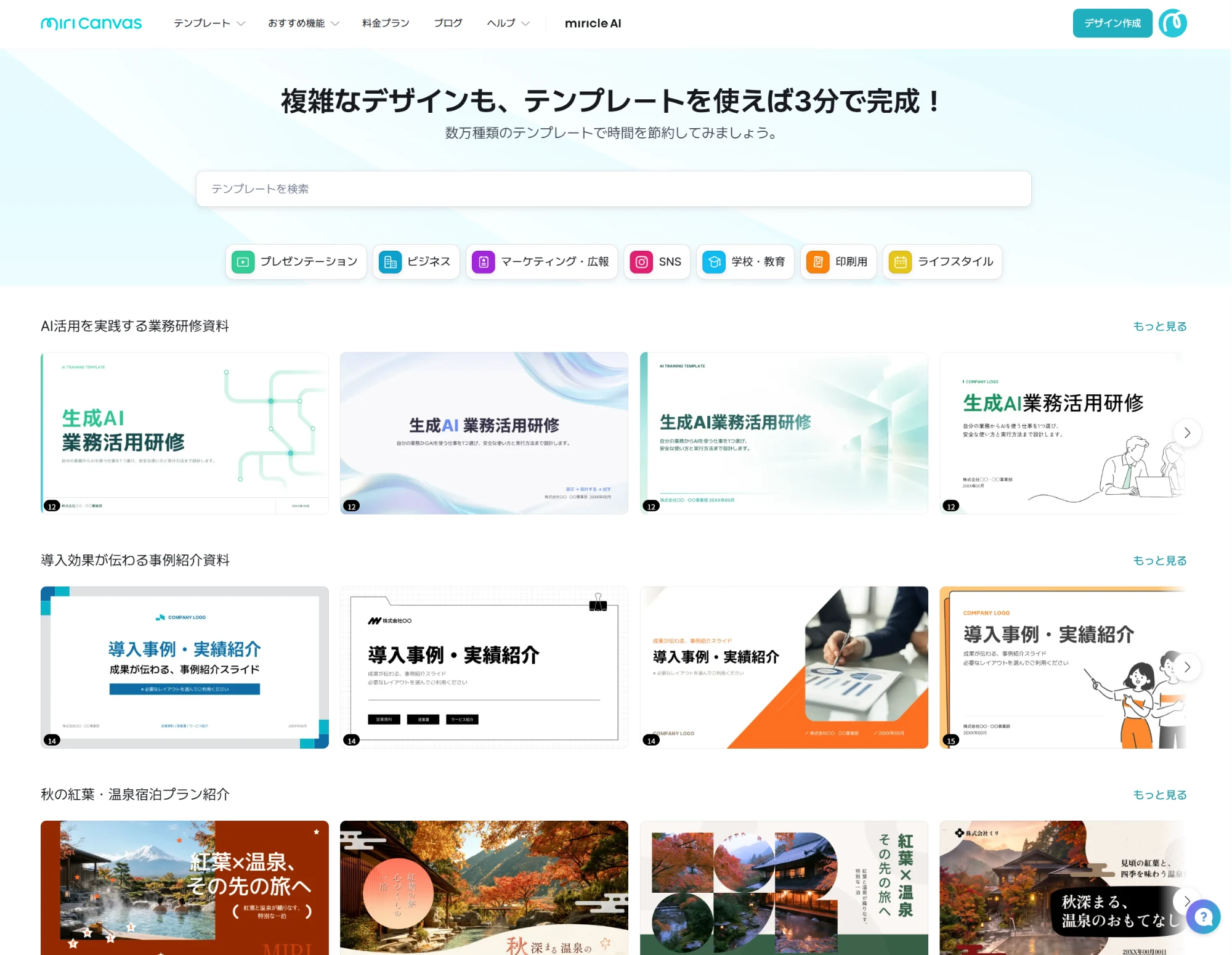Screen dimensions: 1232x955
Task: Click もっと見る for 導入効果 section
Action: point(1160,561)
